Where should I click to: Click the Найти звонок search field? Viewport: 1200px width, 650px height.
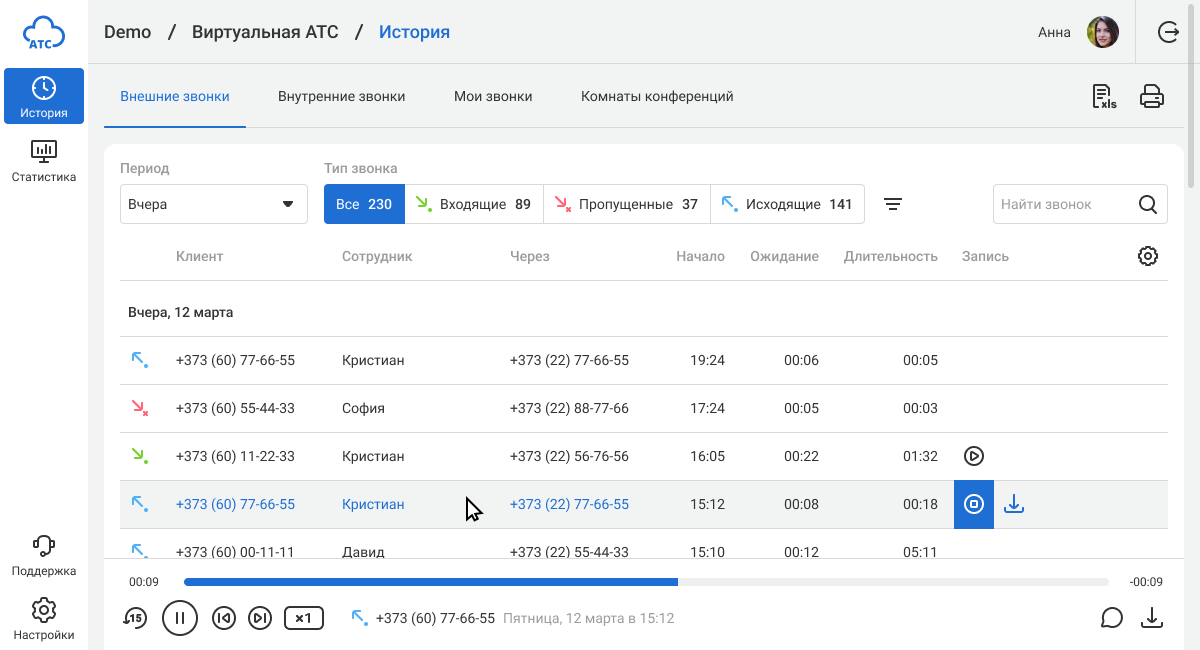[x=1064, y=204]
